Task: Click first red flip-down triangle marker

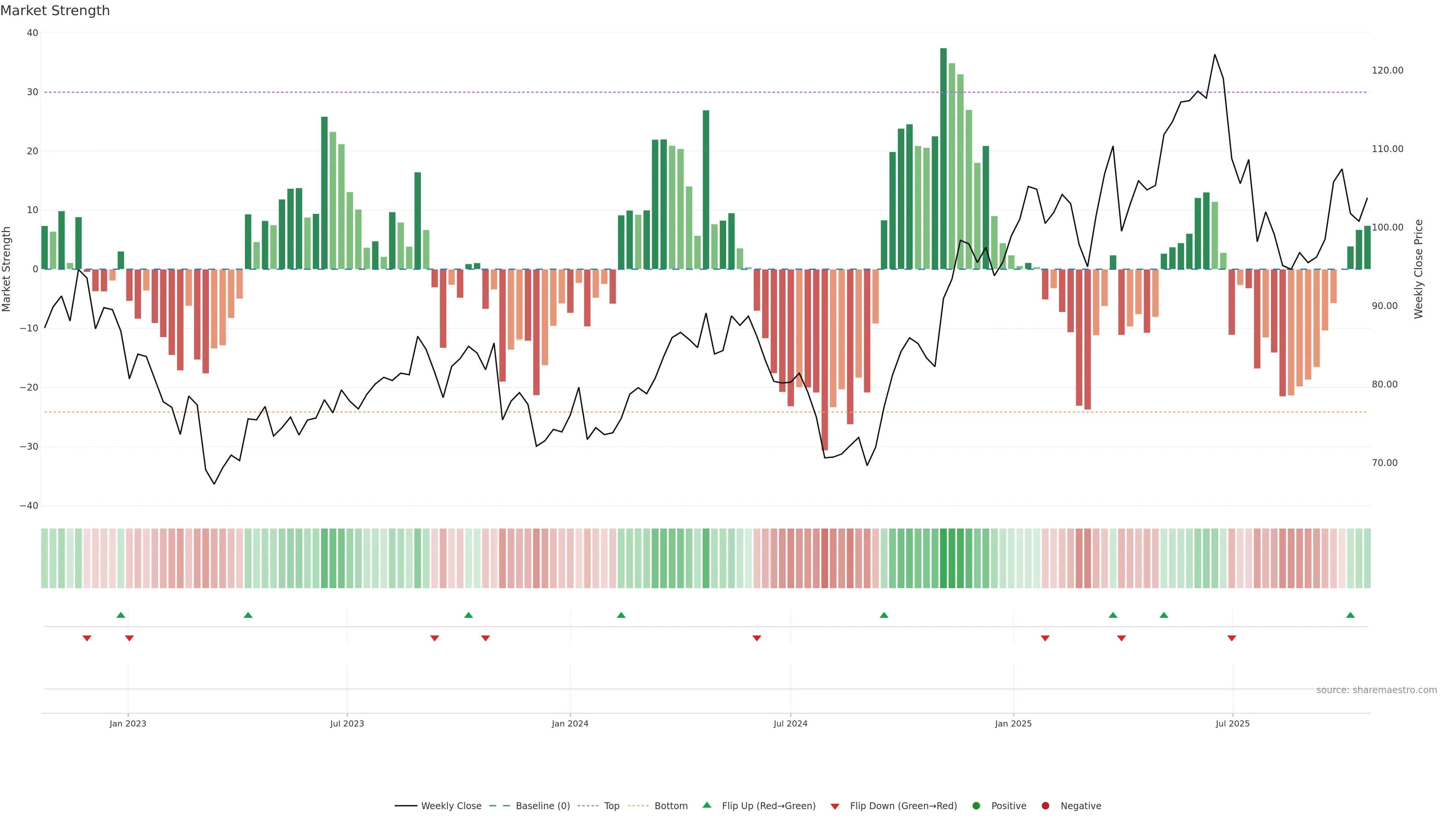Action: coord(86,638)
